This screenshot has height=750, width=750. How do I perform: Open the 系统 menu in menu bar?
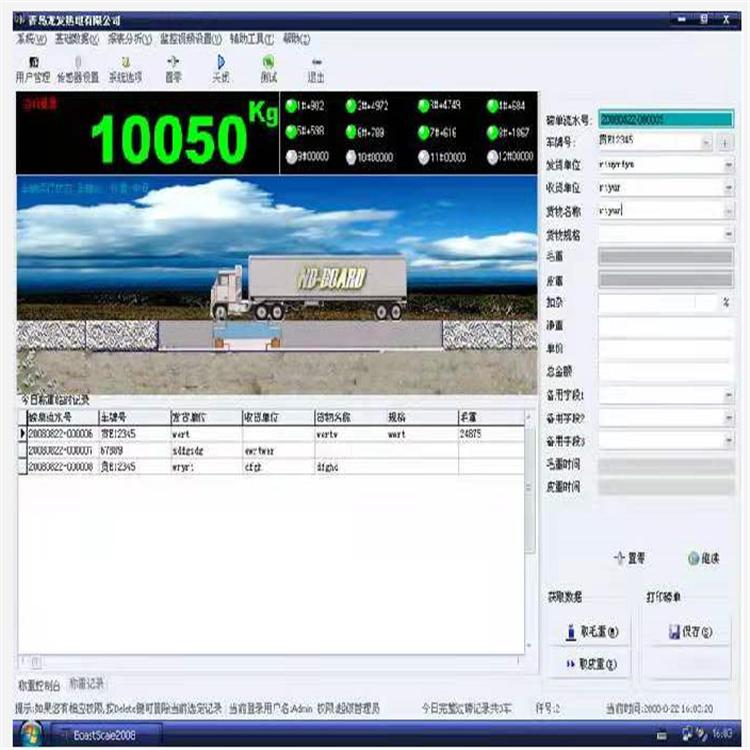(30, 40)
